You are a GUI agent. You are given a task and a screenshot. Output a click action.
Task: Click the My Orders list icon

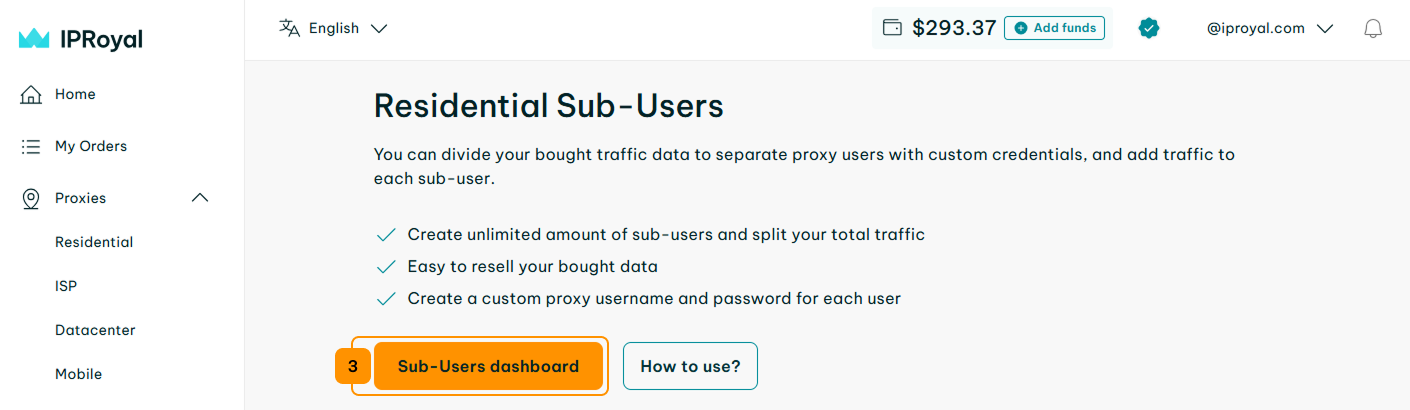[x=31, y=147]
